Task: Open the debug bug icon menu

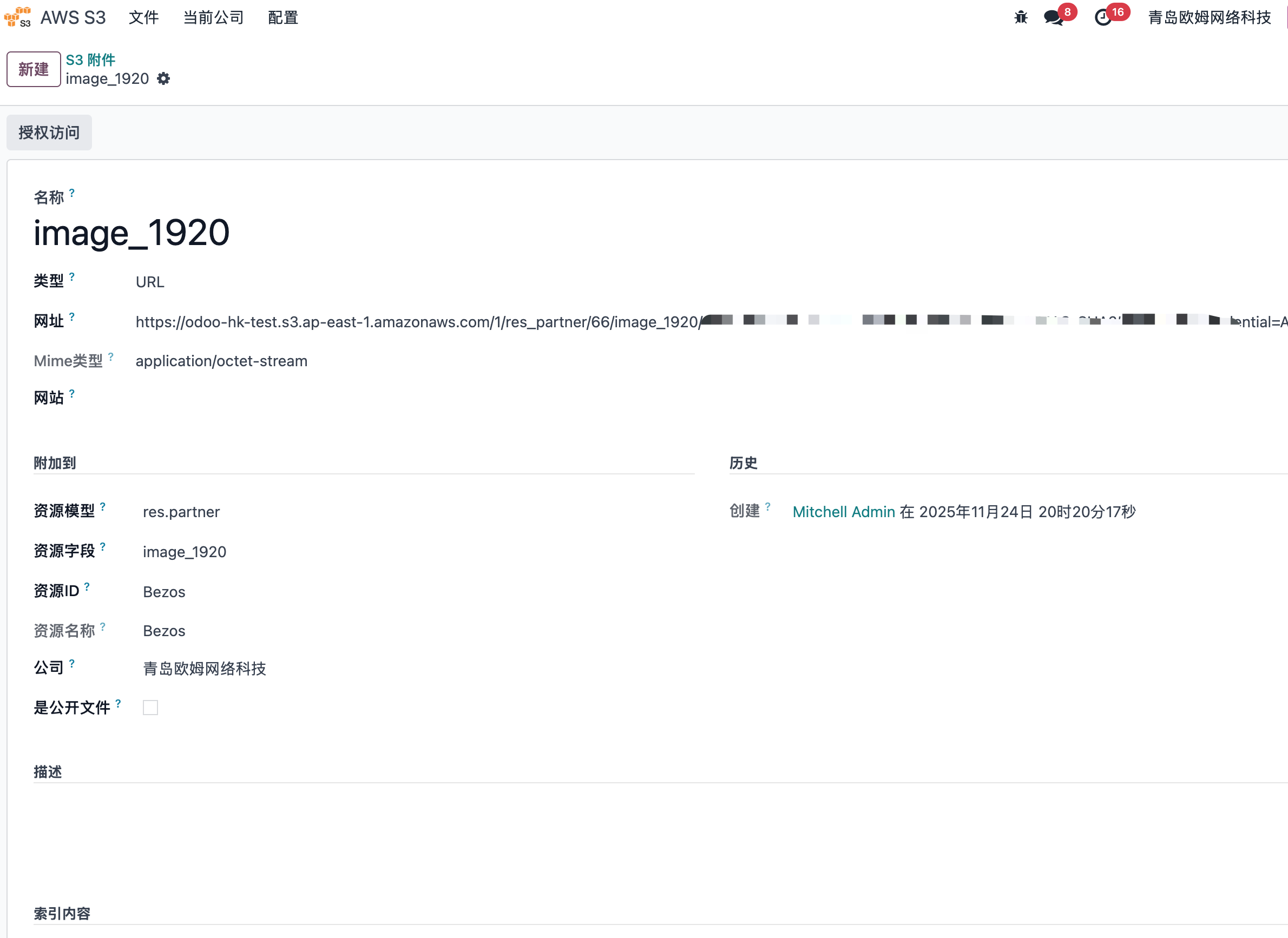Action: tap(1021, 18)
